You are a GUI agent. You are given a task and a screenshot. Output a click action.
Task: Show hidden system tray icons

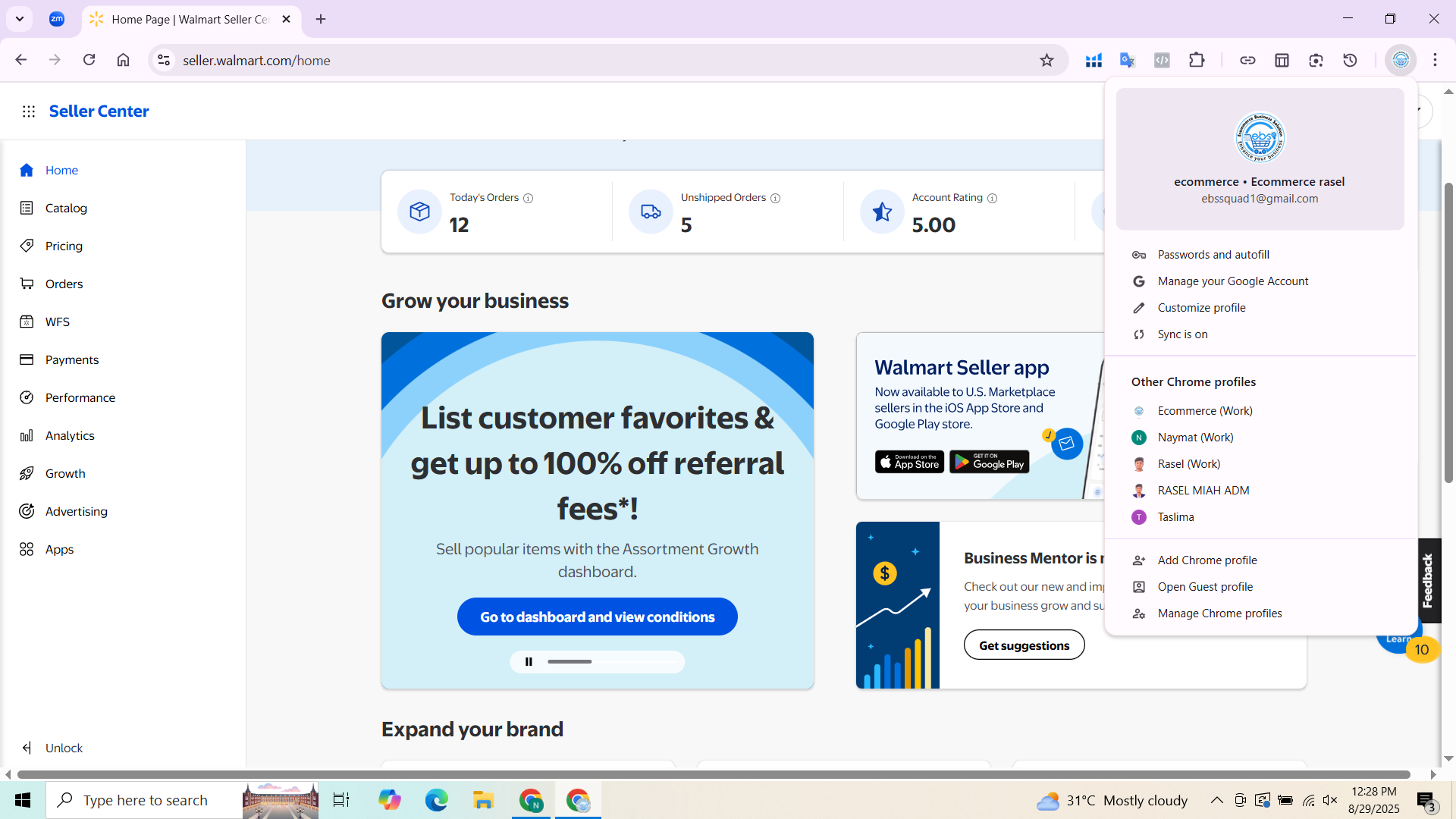[1216, 800]
